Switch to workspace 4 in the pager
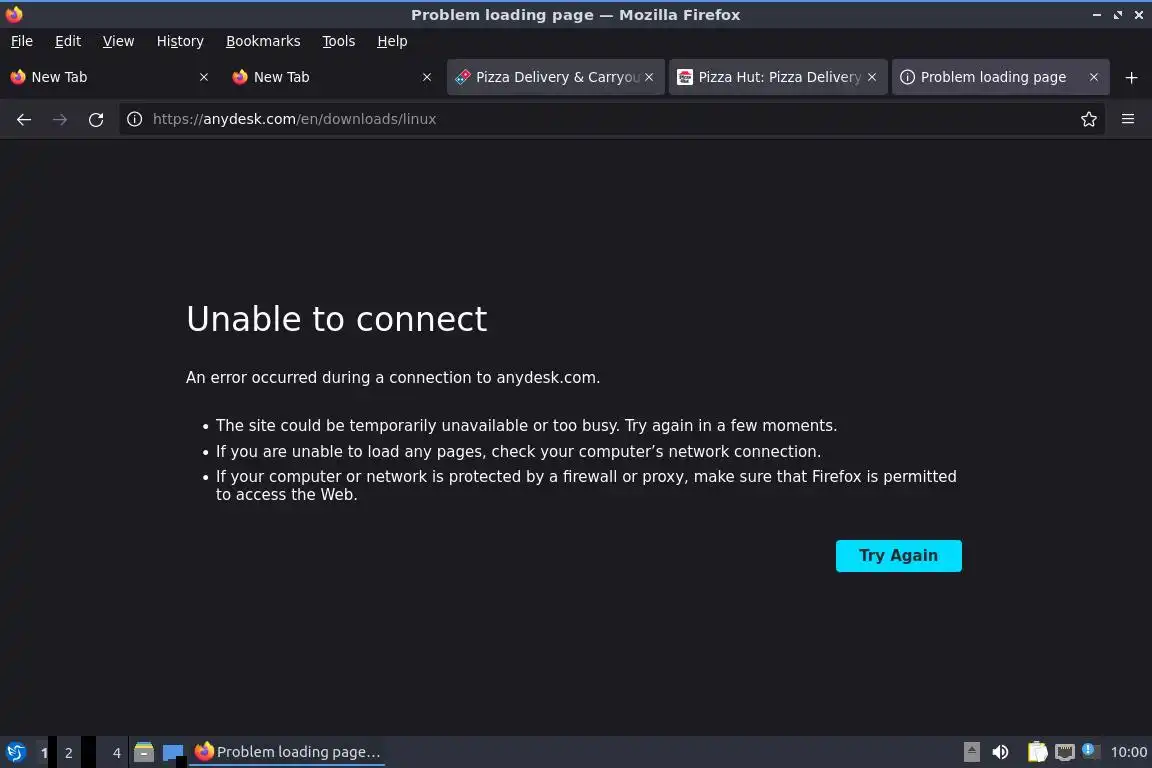This screenshot has width=1152, height=768. [116, 753]
